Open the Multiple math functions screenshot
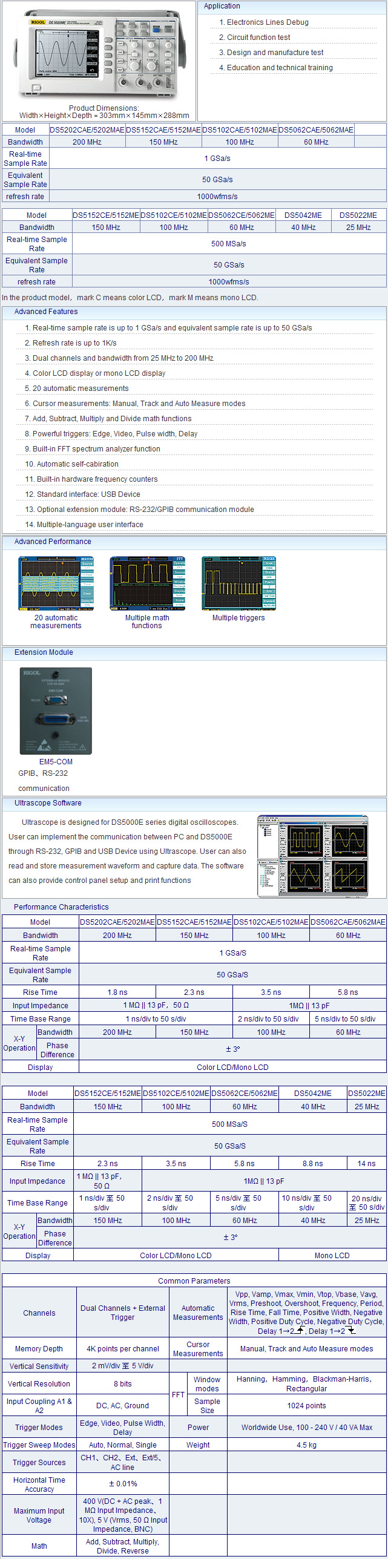This screenshot has height=1568, width=388. click(x=148, y=583)
